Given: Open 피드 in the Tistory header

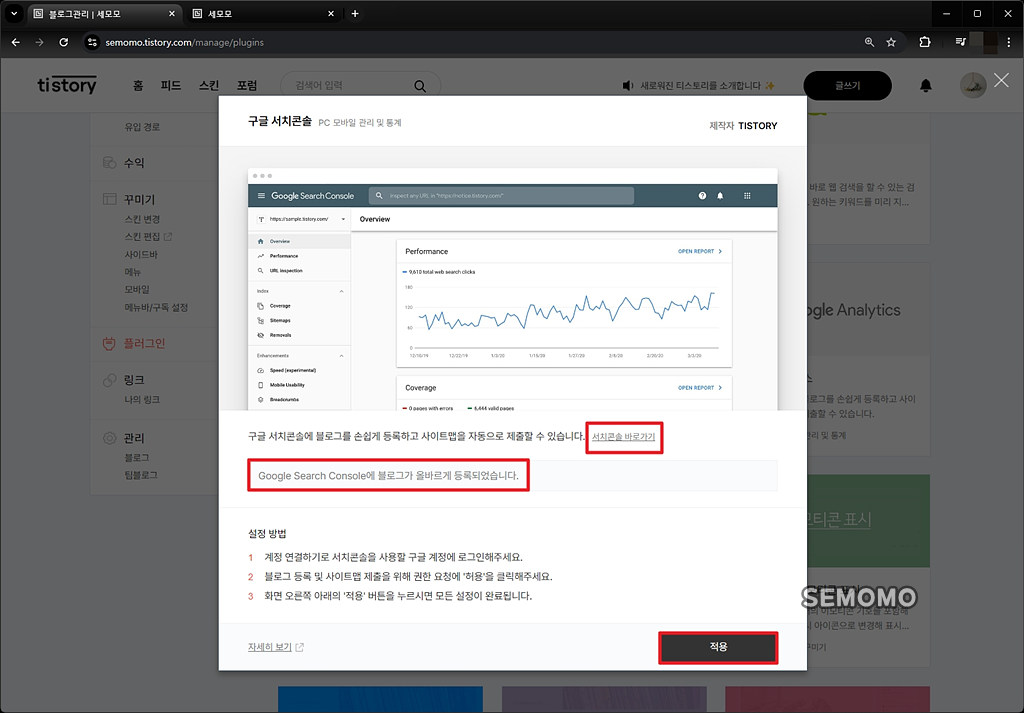Looking at the screenshot, I should 171,86.
